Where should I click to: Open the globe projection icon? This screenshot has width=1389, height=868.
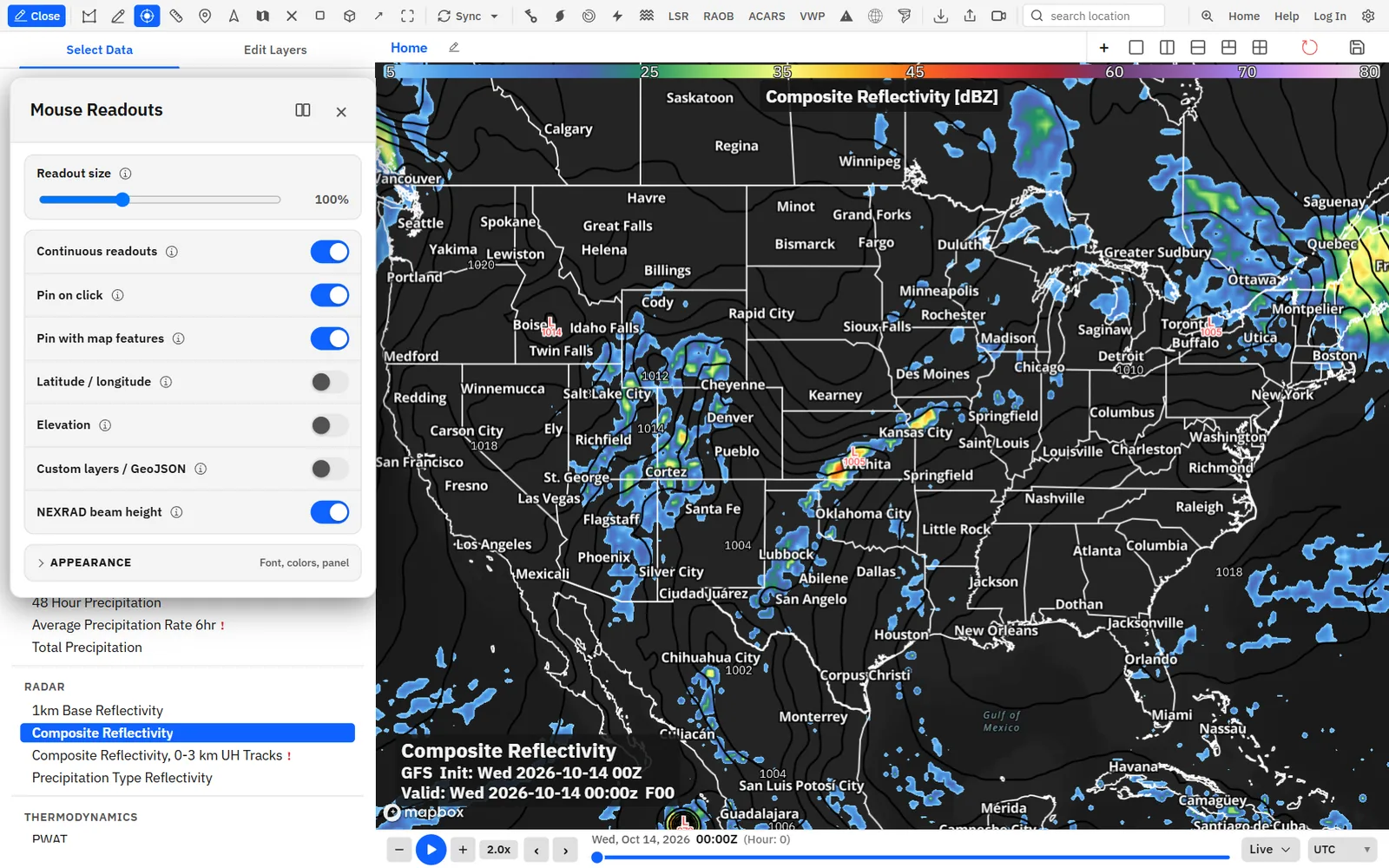tap(875, 16)
